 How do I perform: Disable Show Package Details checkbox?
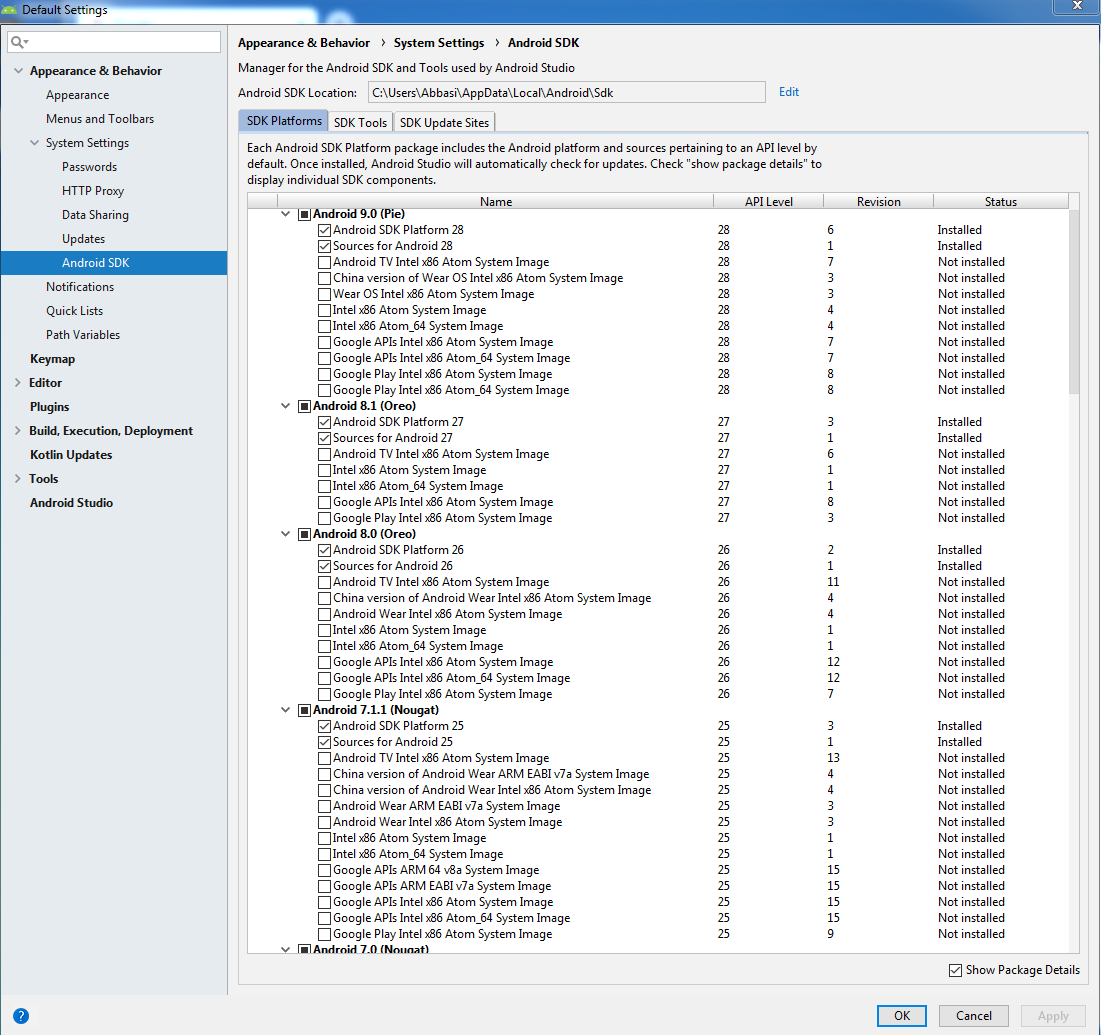955,970
